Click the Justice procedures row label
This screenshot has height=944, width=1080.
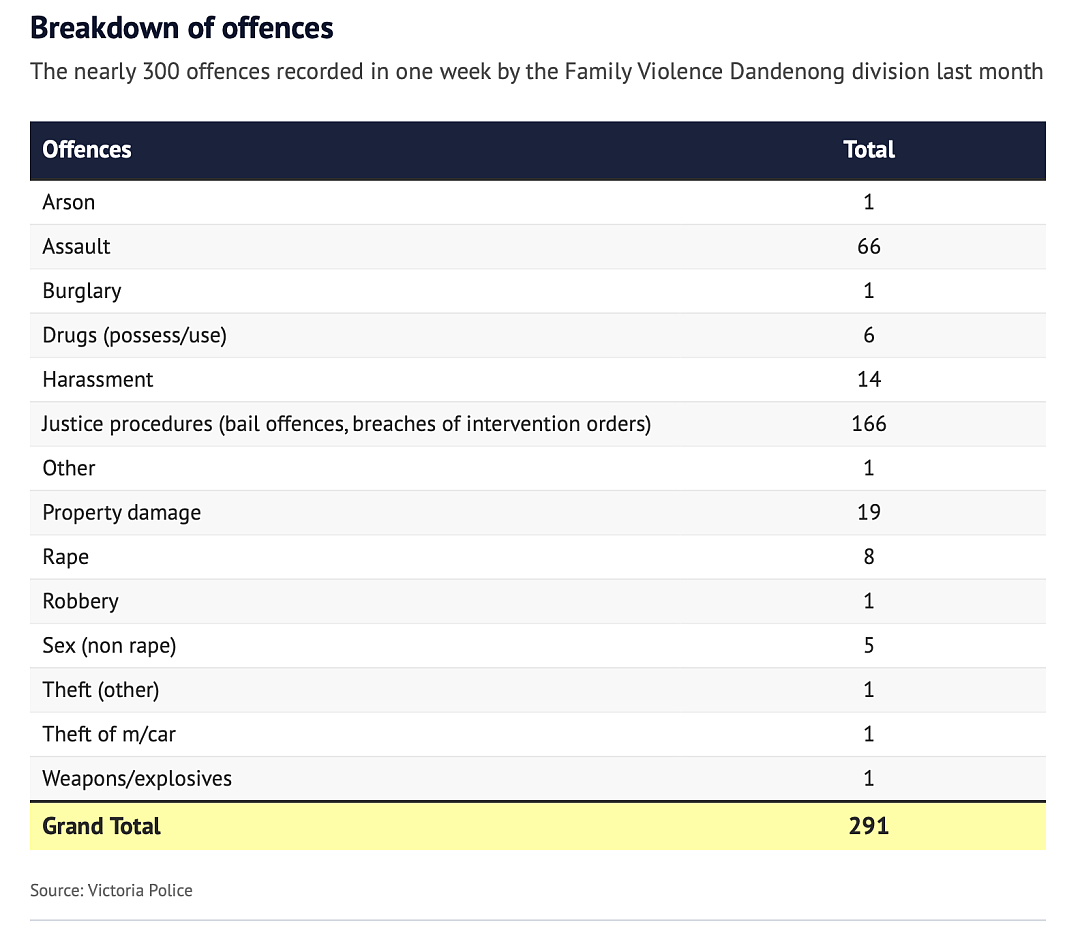[x=346, y=424]
